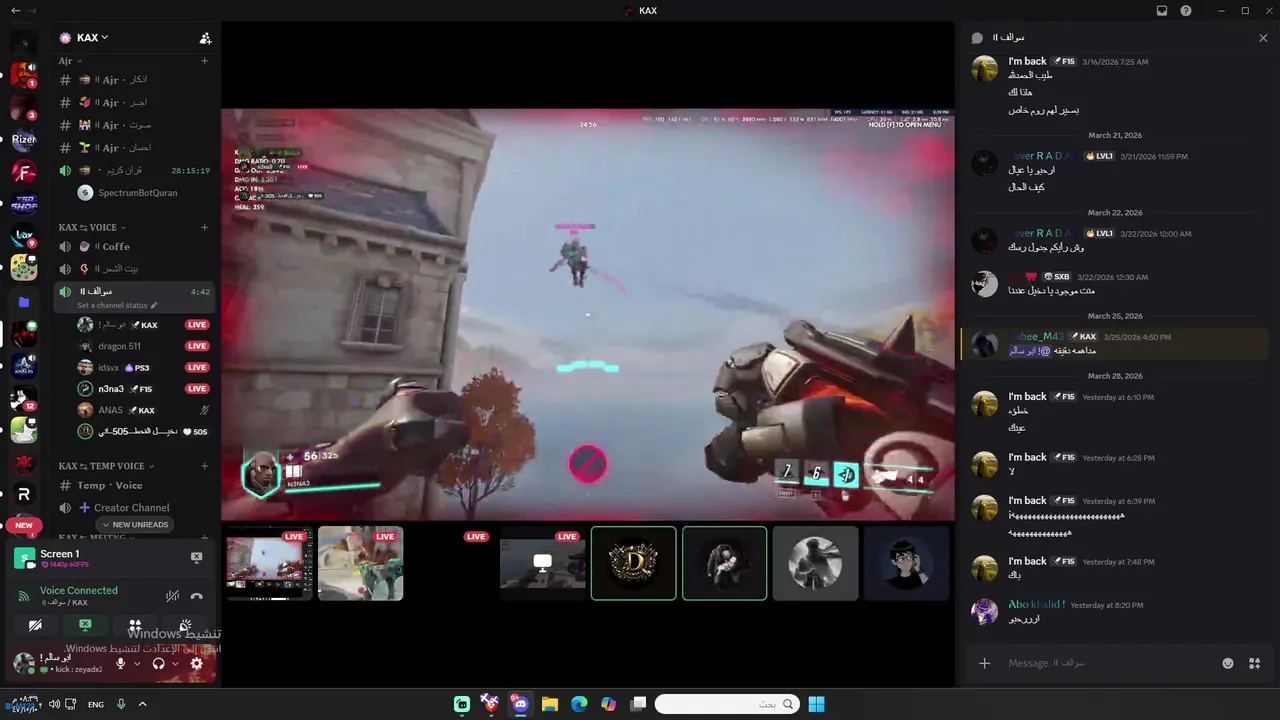This screenshot has width=1280, height=720.
Task: Open the Lox server with 9 notifications
Action: (x=24, y=236)
